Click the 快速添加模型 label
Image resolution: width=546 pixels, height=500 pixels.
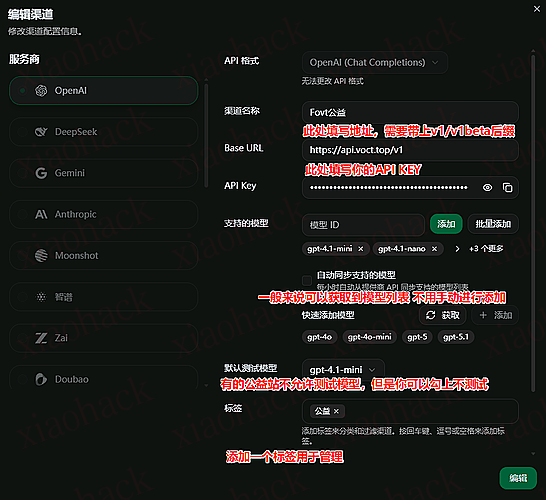pyautogui.click(x=328, y=315)
